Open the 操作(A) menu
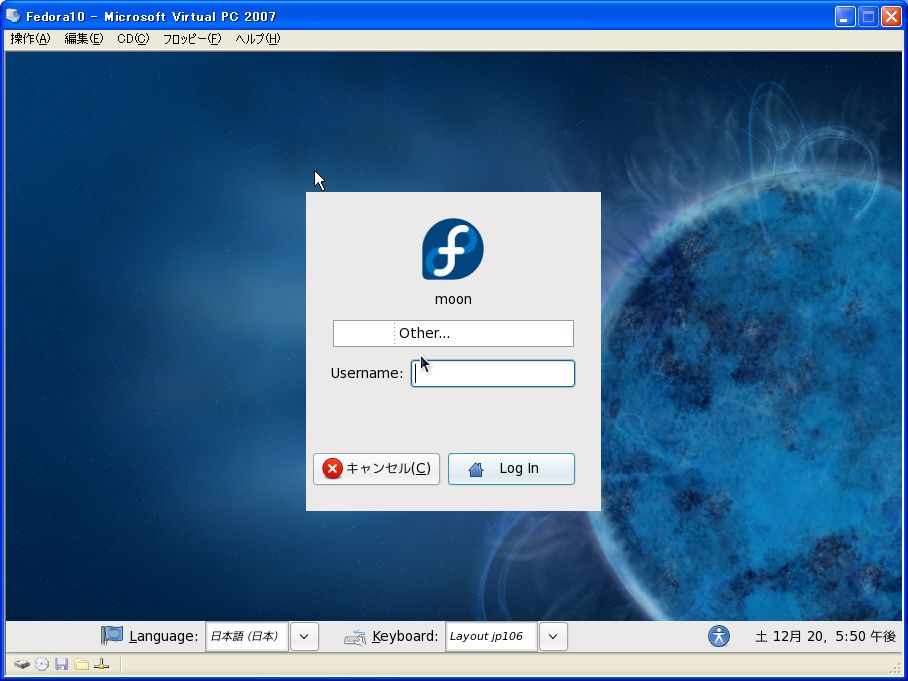This screenshot has width=908, height=681. point(31,39)
